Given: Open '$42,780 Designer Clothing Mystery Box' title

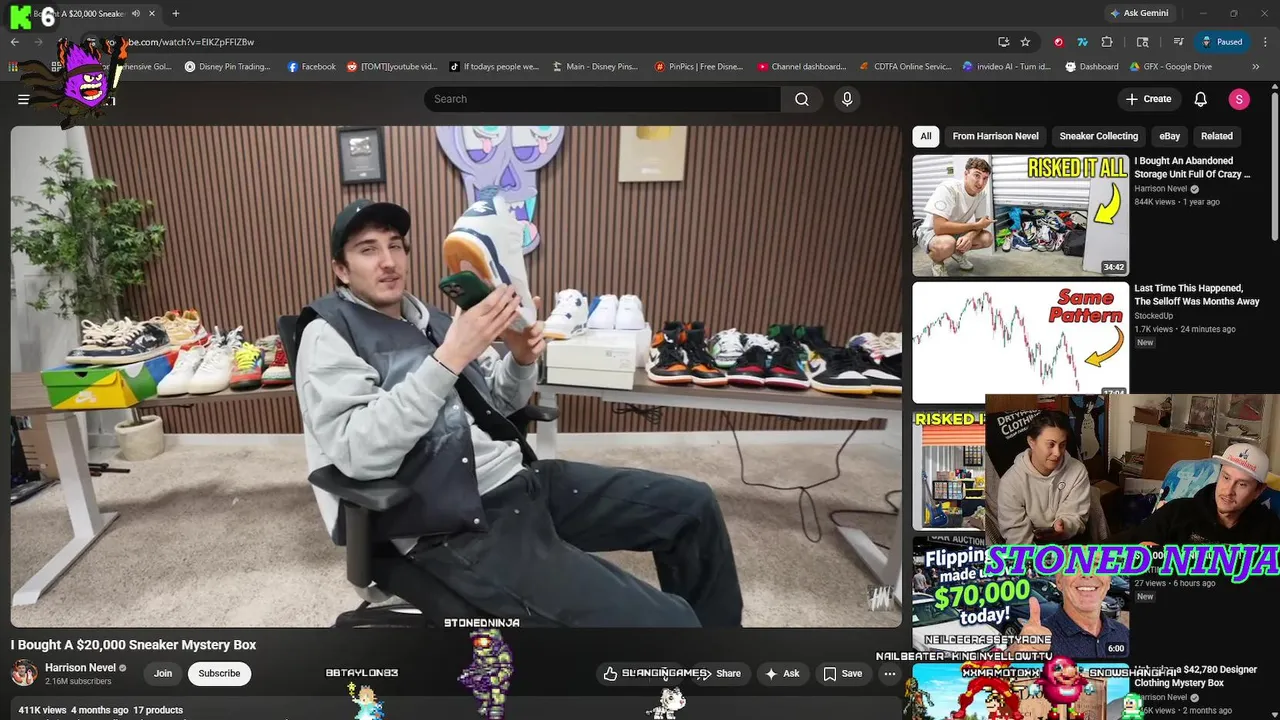Looking at the screenshot, I should click(1196, 676).
